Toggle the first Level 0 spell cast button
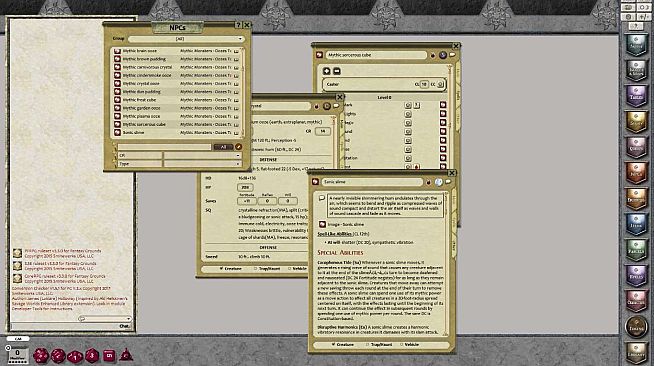The image size is (654, 366). click(x=408, y=105)
